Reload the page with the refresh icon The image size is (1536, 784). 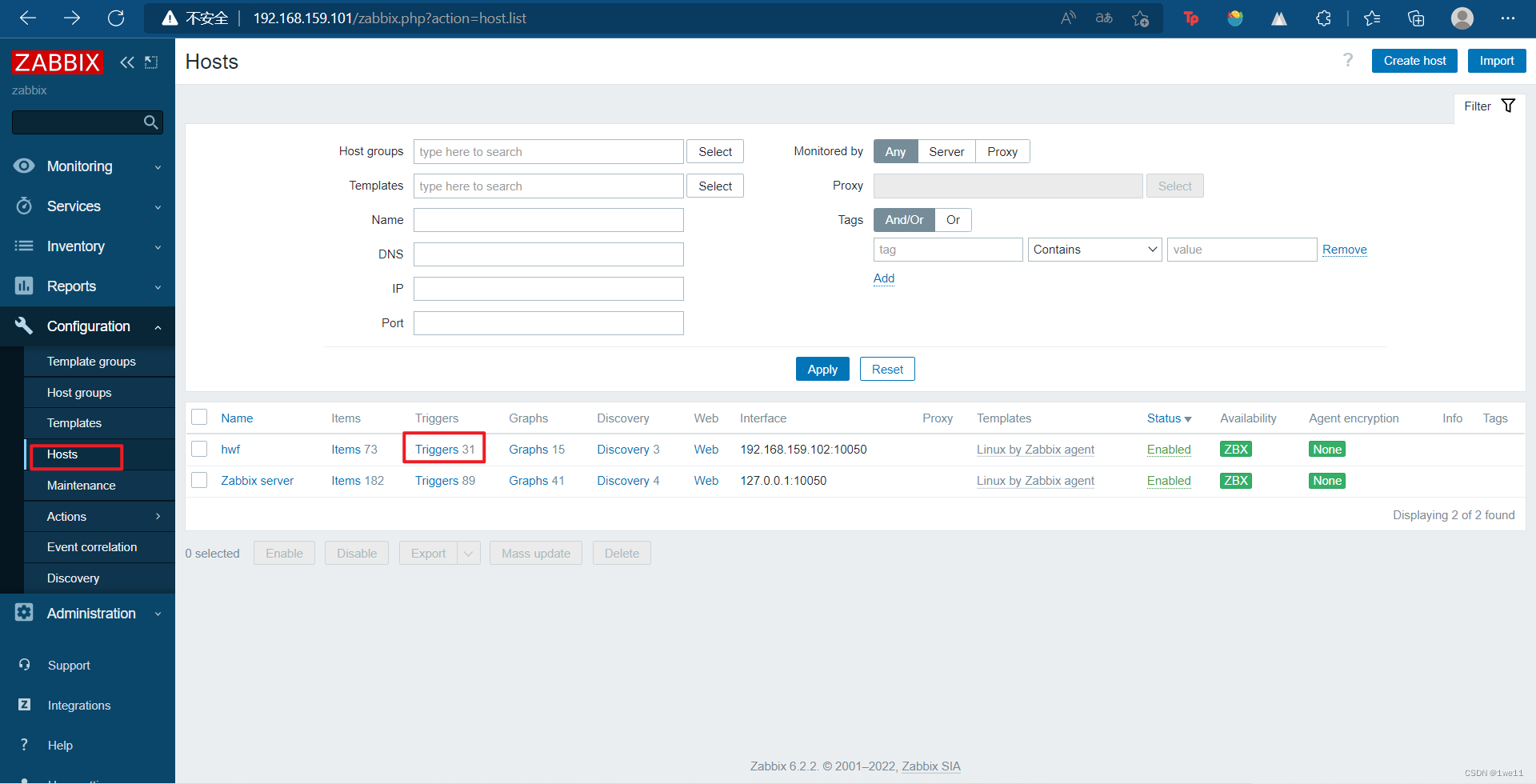tap(116, 18)
